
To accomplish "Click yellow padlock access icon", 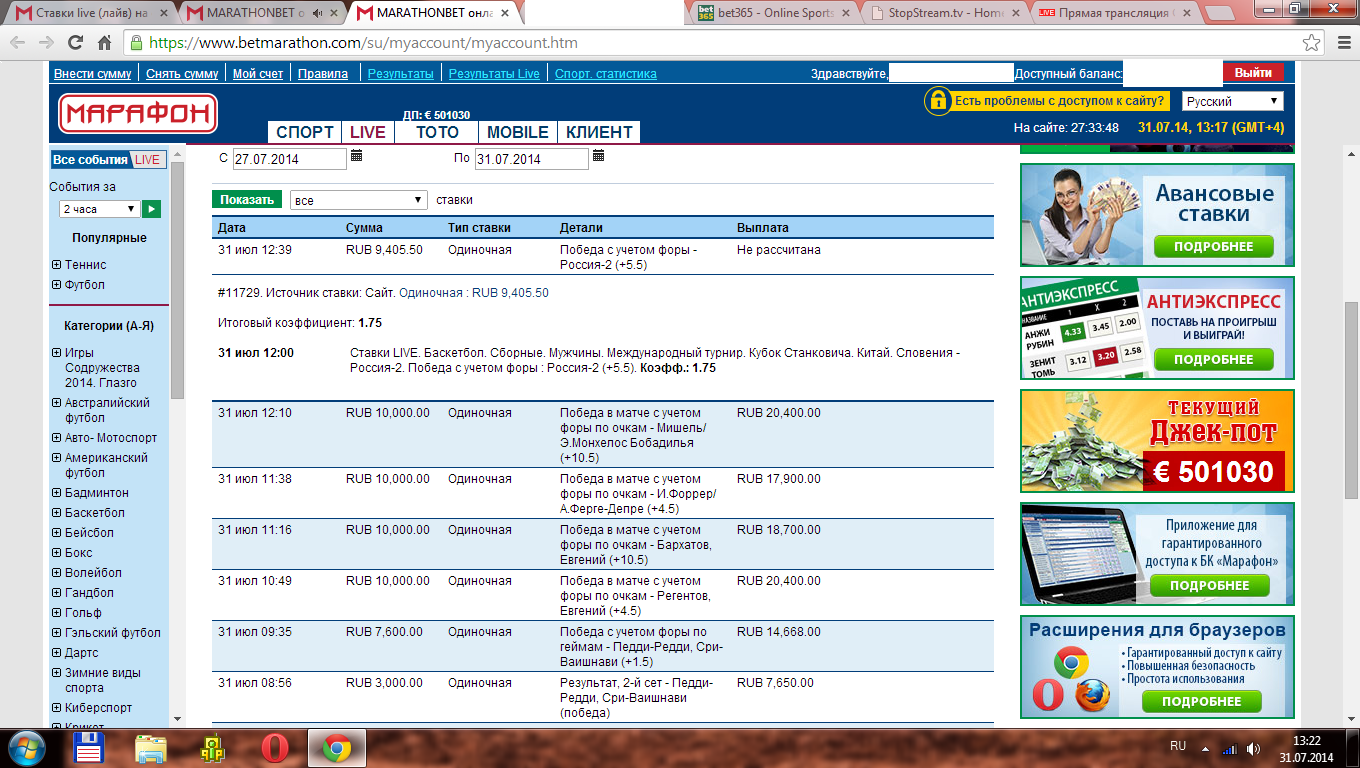I will pyautogui.click(x=938, y=100).
